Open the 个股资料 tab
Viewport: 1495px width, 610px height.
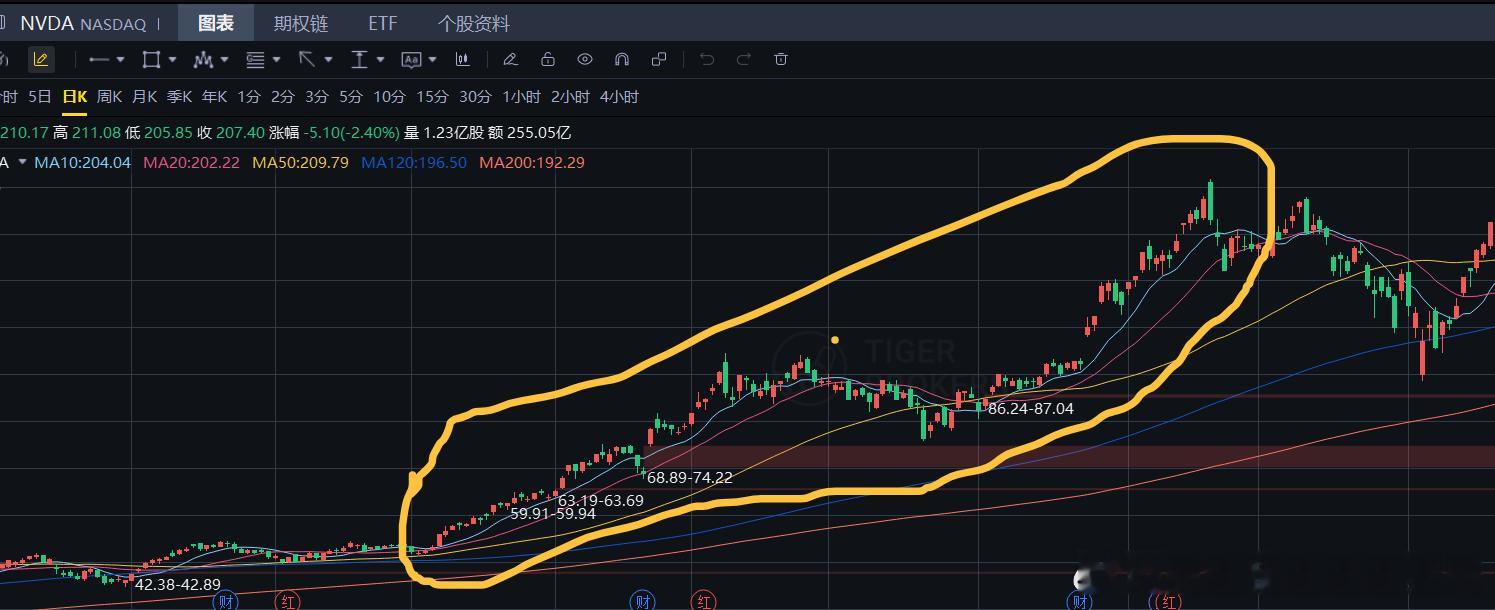pyautogui.click(x=474, y=23)
